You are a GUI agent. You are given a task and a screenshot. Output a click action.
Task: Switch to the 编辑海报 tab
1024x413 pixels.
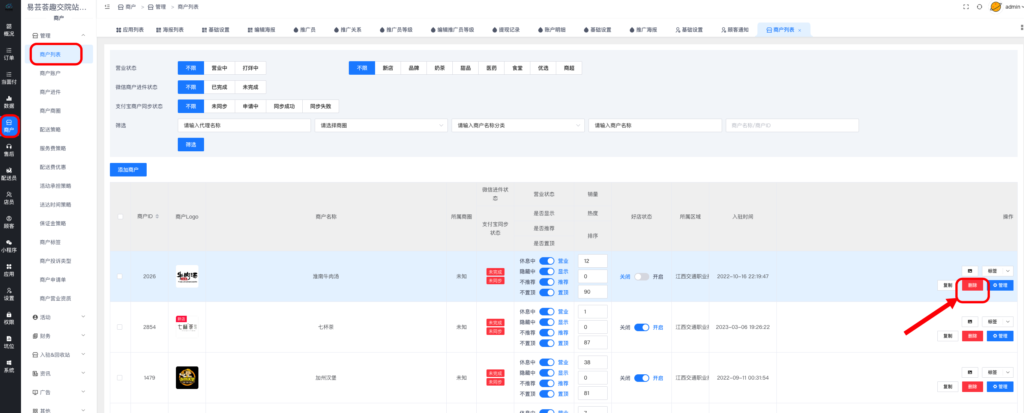(x=261, y=30)
